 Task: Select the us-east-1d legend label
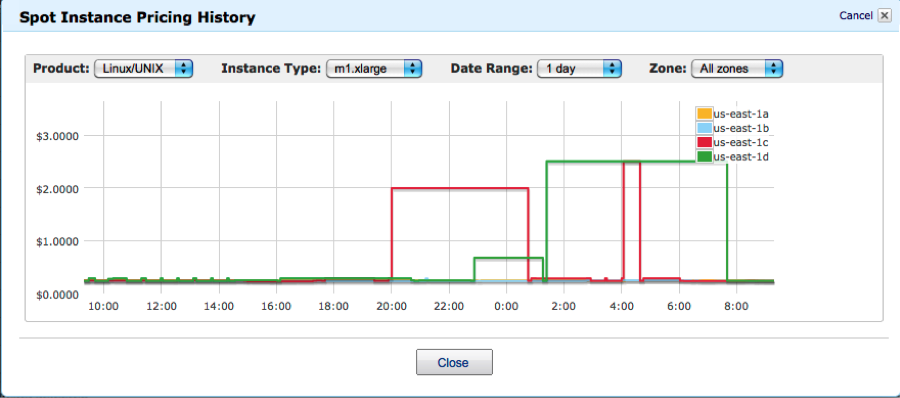740,156
